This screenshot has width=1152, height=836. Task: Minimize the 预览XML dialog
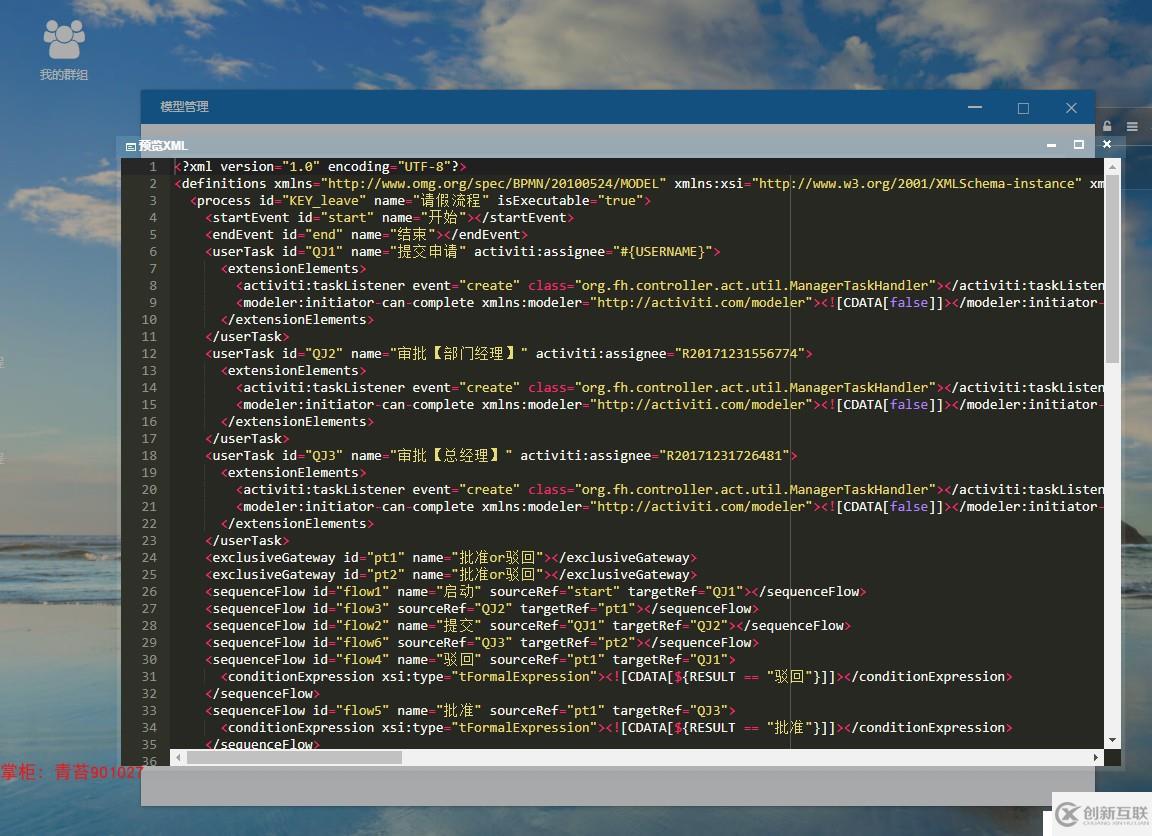point(1051,145)
